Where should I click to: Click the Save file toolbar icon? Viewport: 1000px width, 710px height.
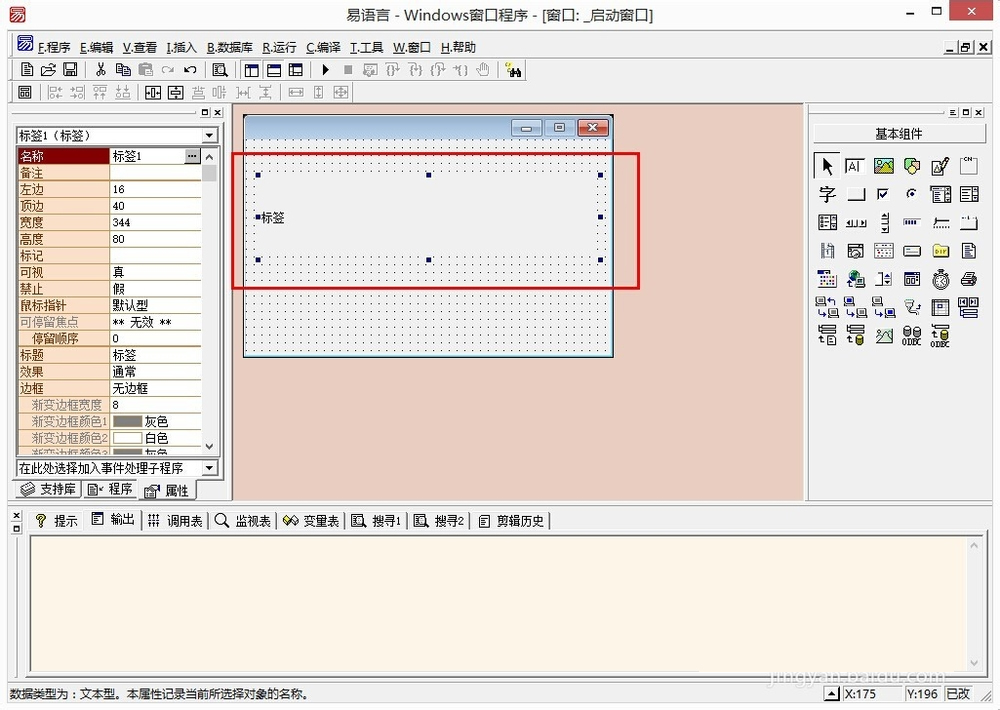[70, 70]
